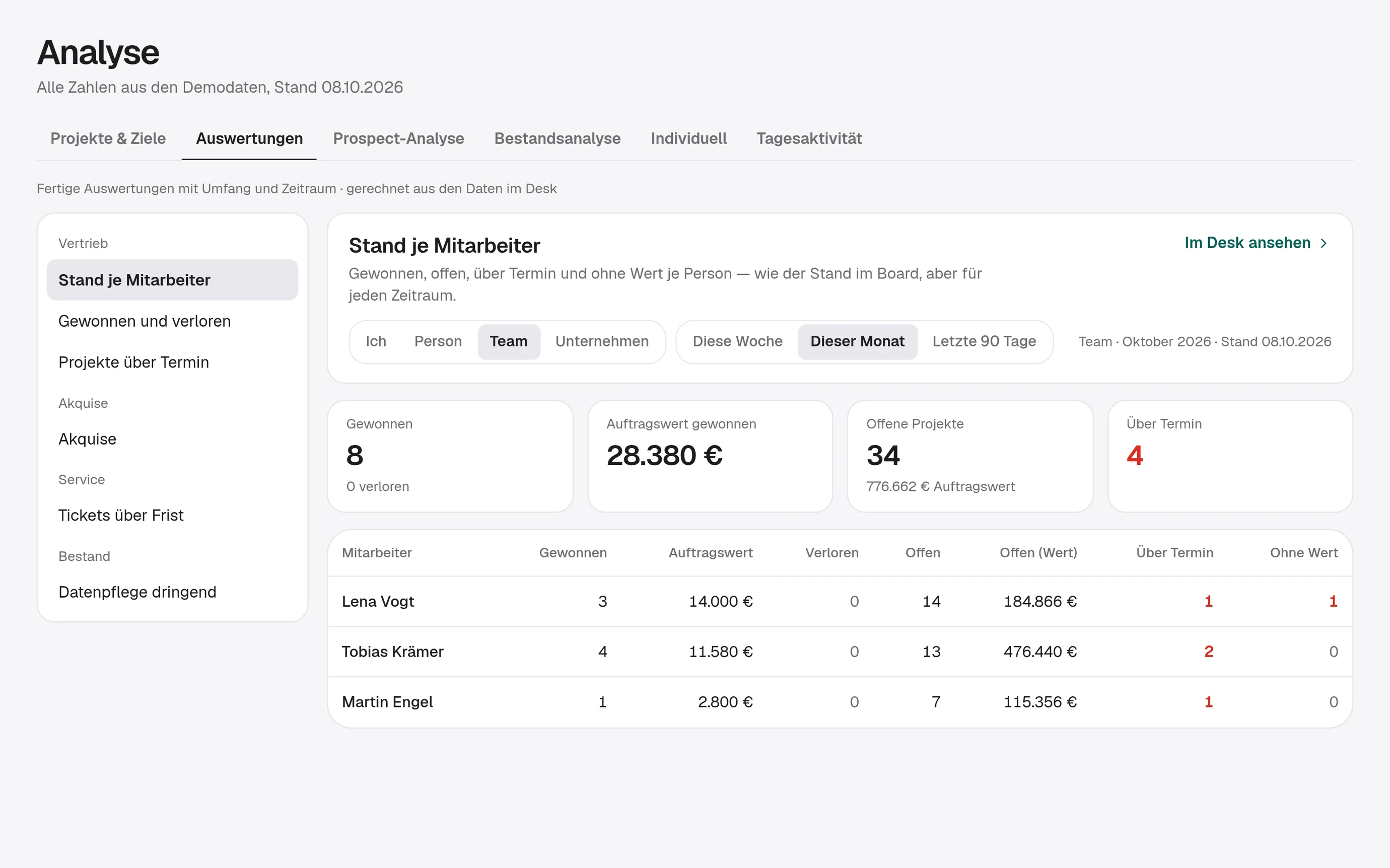Click Tobias Krämer's 476.440 € open value
Screen dimensions: 1390x868
(x=1040, y=652)
